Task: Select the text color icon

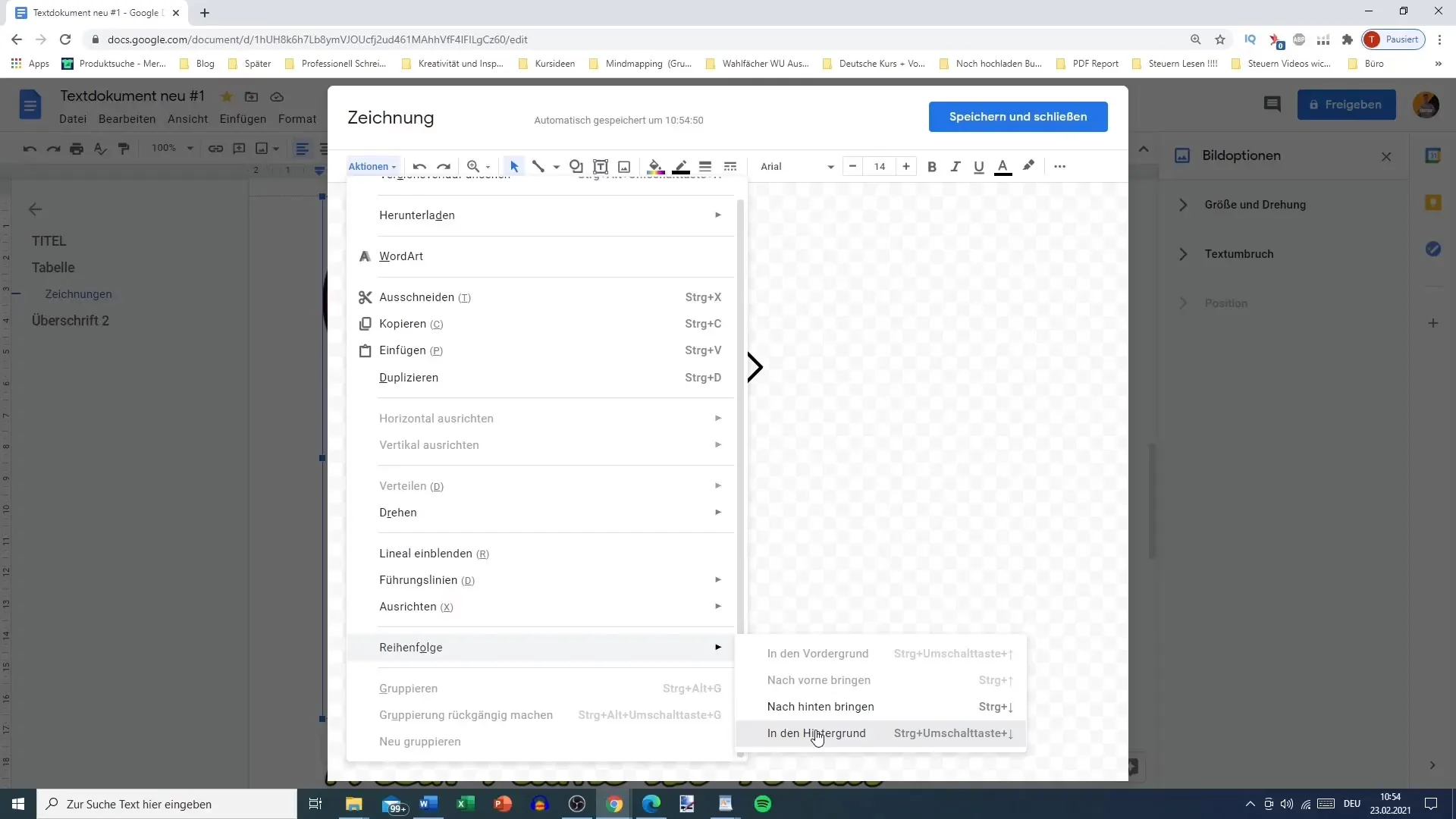Action: (x=1003, y=166)
